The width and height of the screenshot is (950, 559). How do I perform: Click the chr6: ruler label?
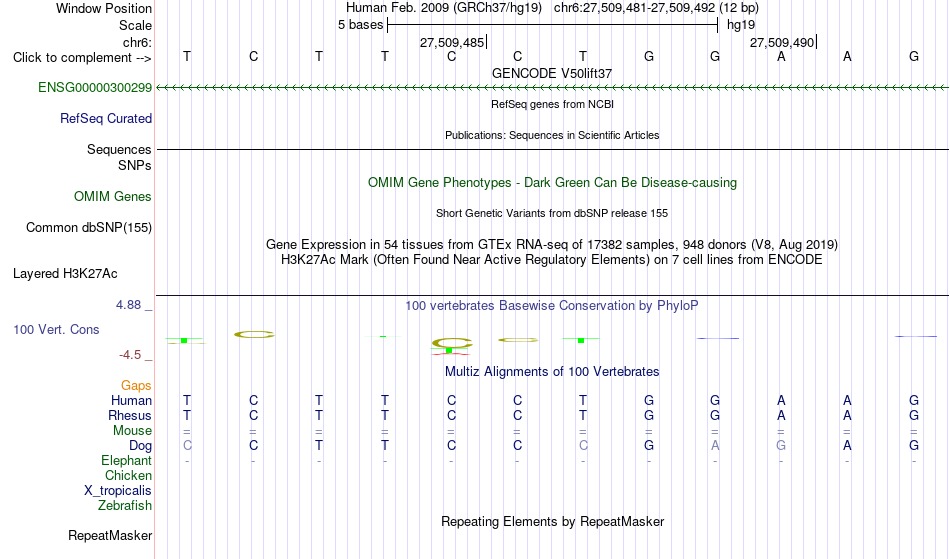click(x=137, y=43)
